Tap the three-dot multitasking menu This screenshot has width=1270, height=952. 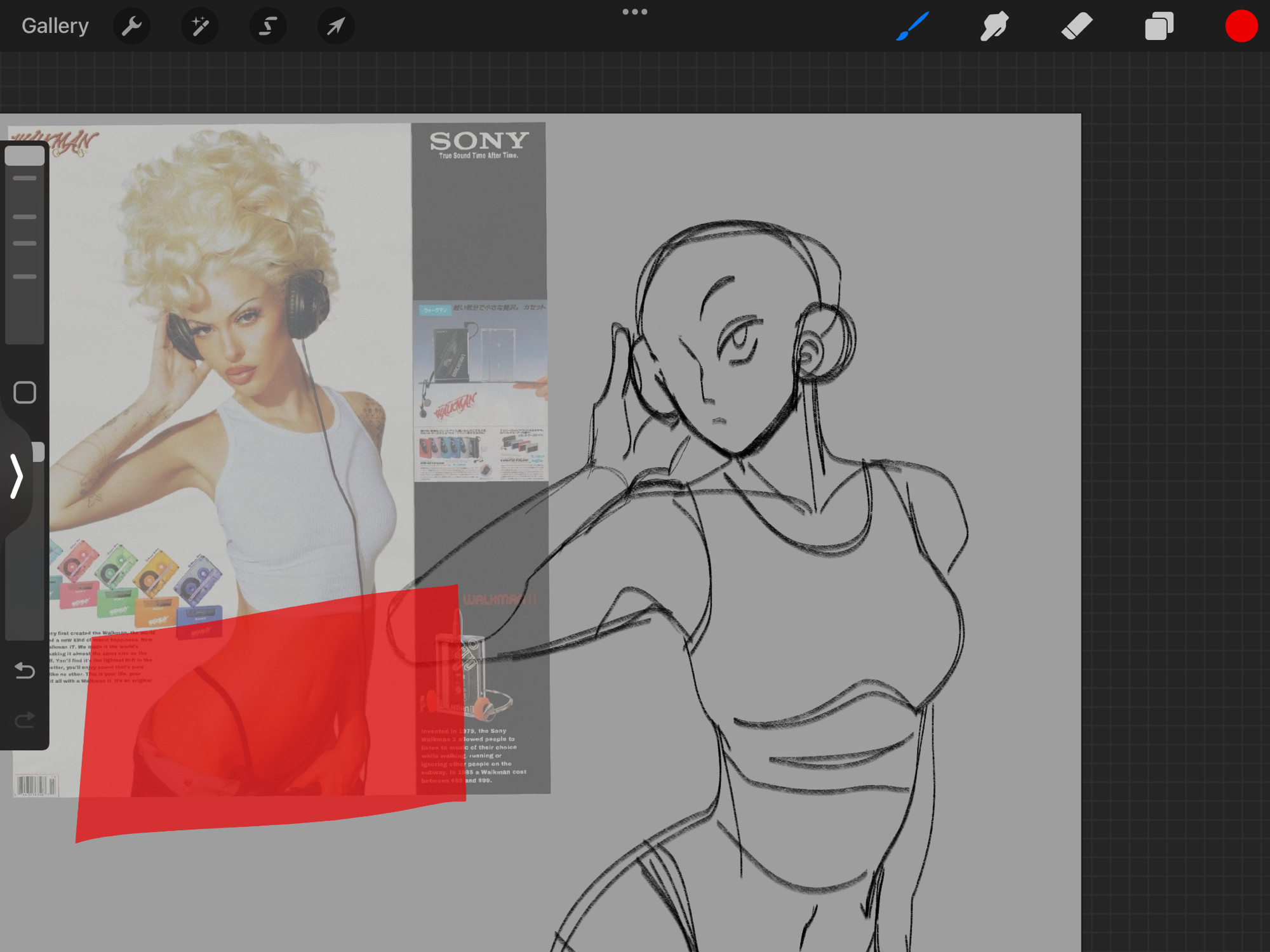634,11
